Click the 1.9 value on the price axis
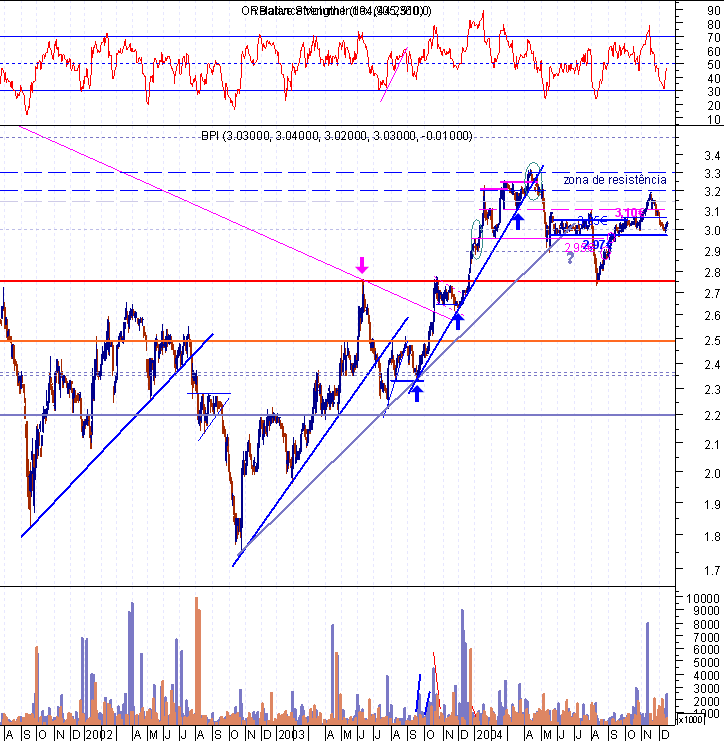This screenshot has width=724, height=741. 712,505
